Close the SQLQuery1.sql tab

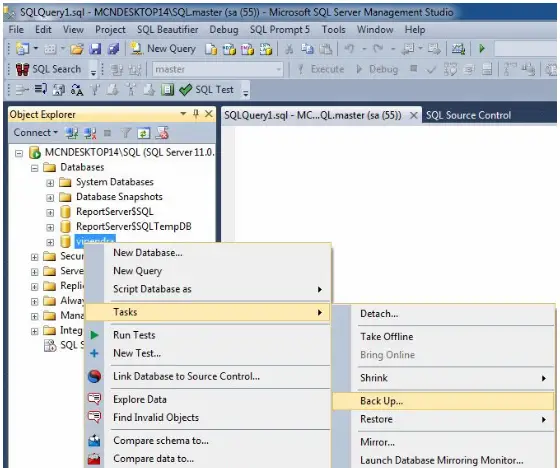click(x=413, y=115)
